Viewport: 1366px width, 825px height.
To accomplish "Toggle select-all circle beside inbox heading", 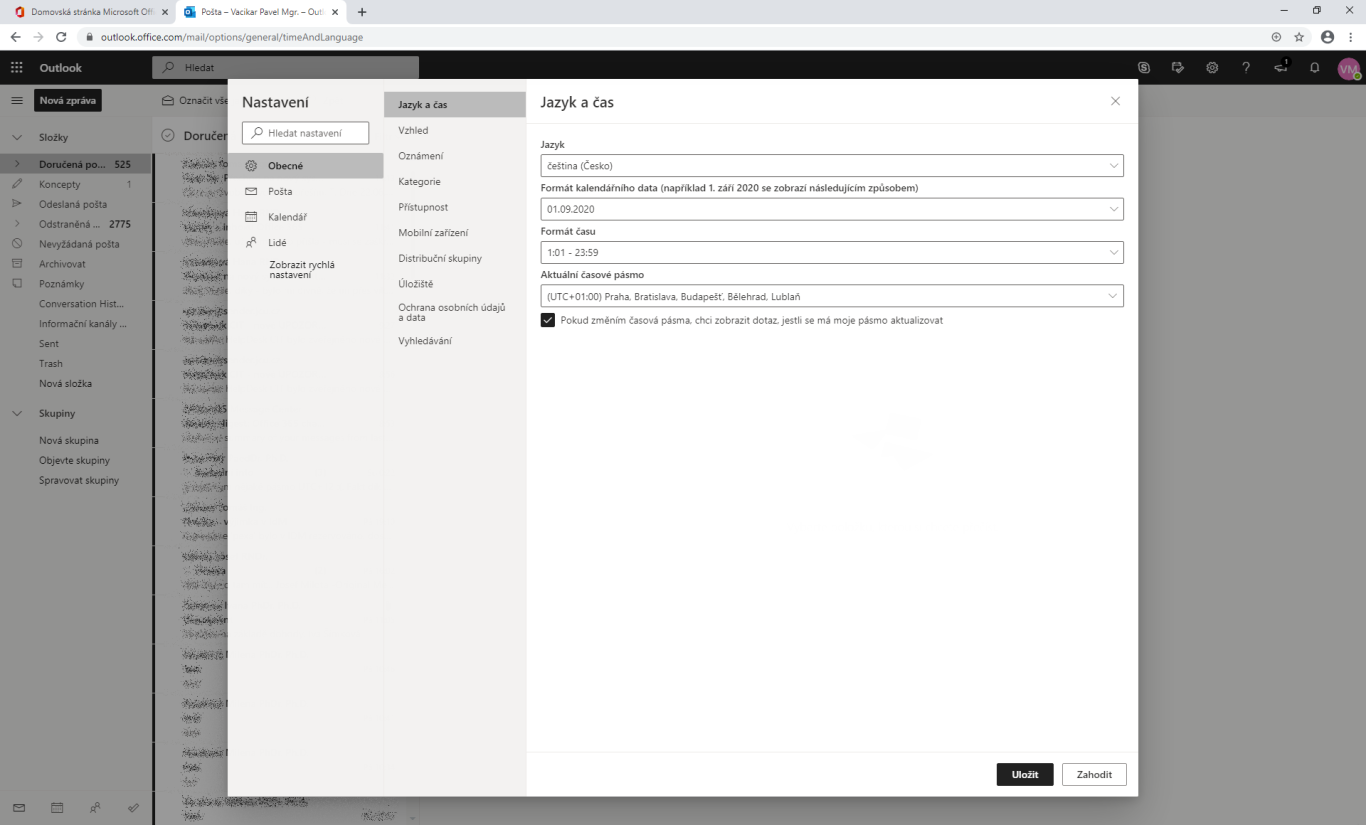I will [x=168, y=136].
